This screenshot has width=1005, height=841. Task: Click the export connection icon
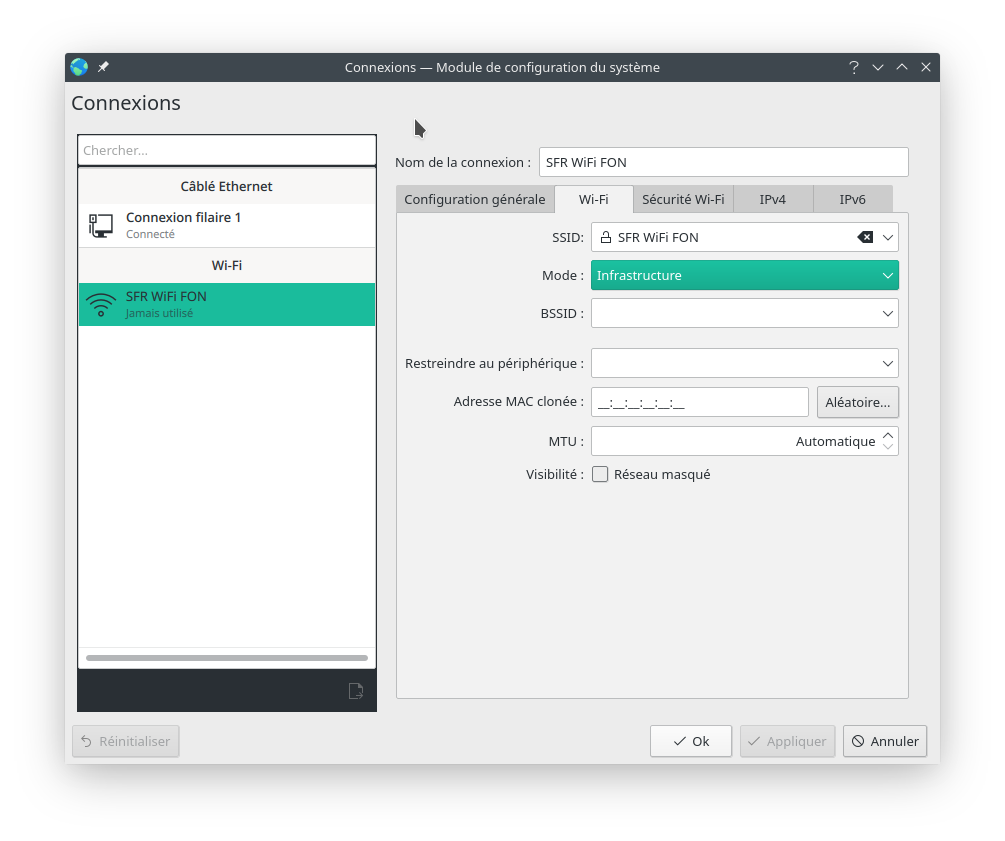click(x=355, y=691)
